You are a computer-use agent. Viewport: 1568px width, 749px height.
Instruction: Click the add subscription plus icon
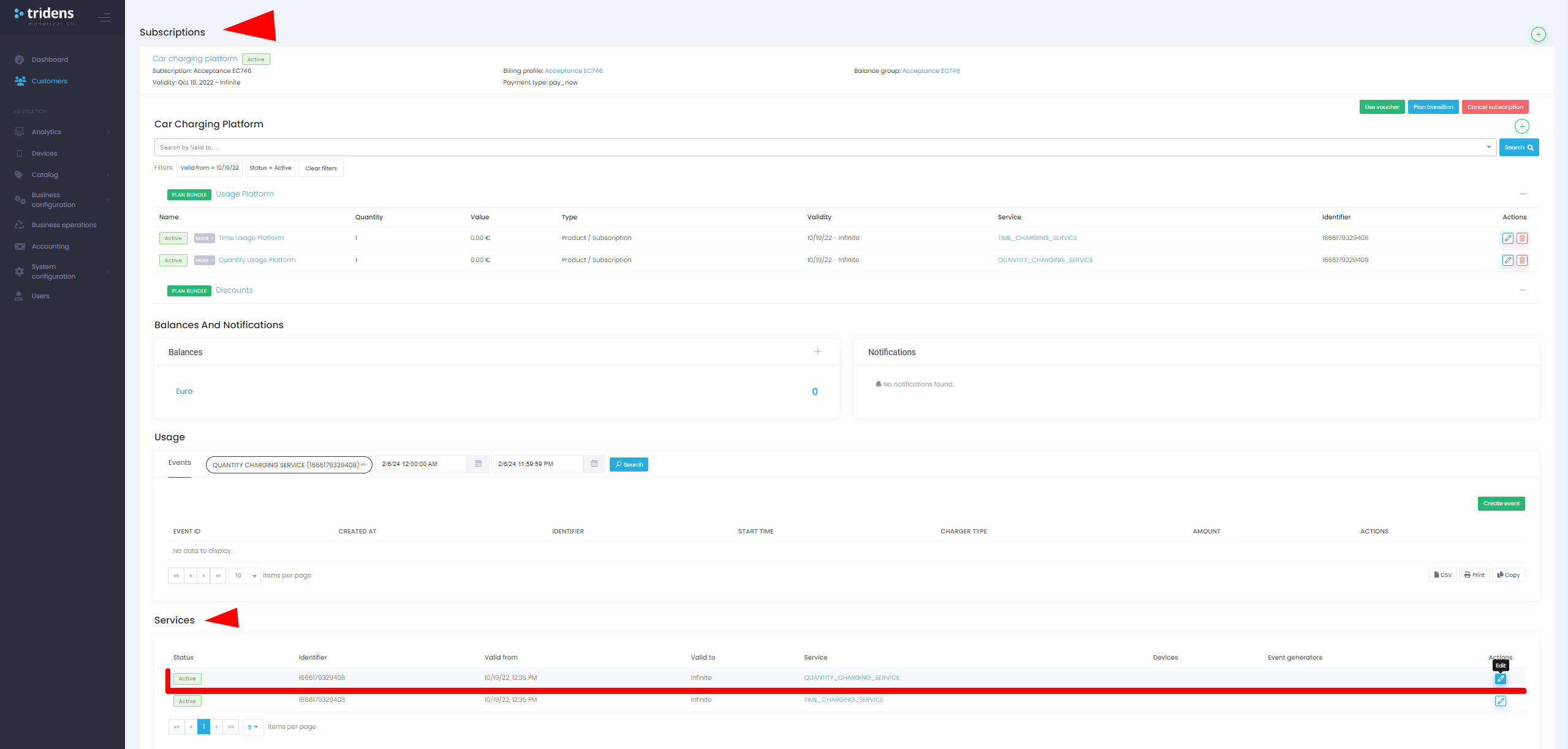coord(1538,34)
